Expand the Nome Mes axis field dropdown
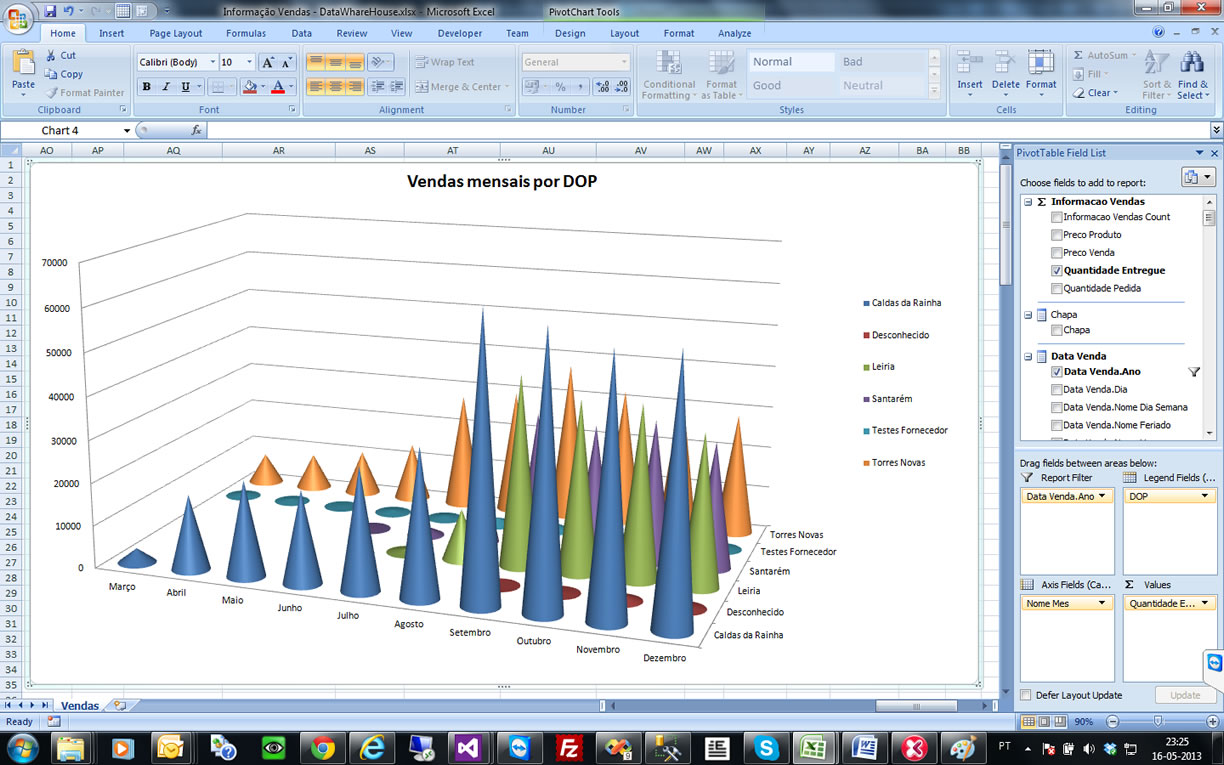The height and width of the screenshot is (765, 1224). coord(1102,603)
